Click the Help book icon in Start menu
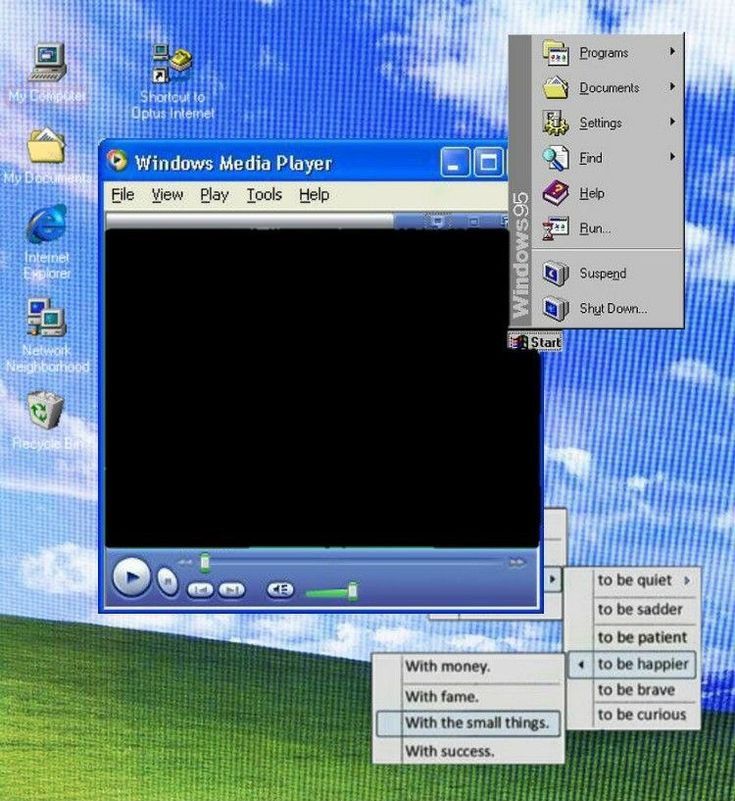Viewport: 735px width, 801px height. click(x=555, y=193)
